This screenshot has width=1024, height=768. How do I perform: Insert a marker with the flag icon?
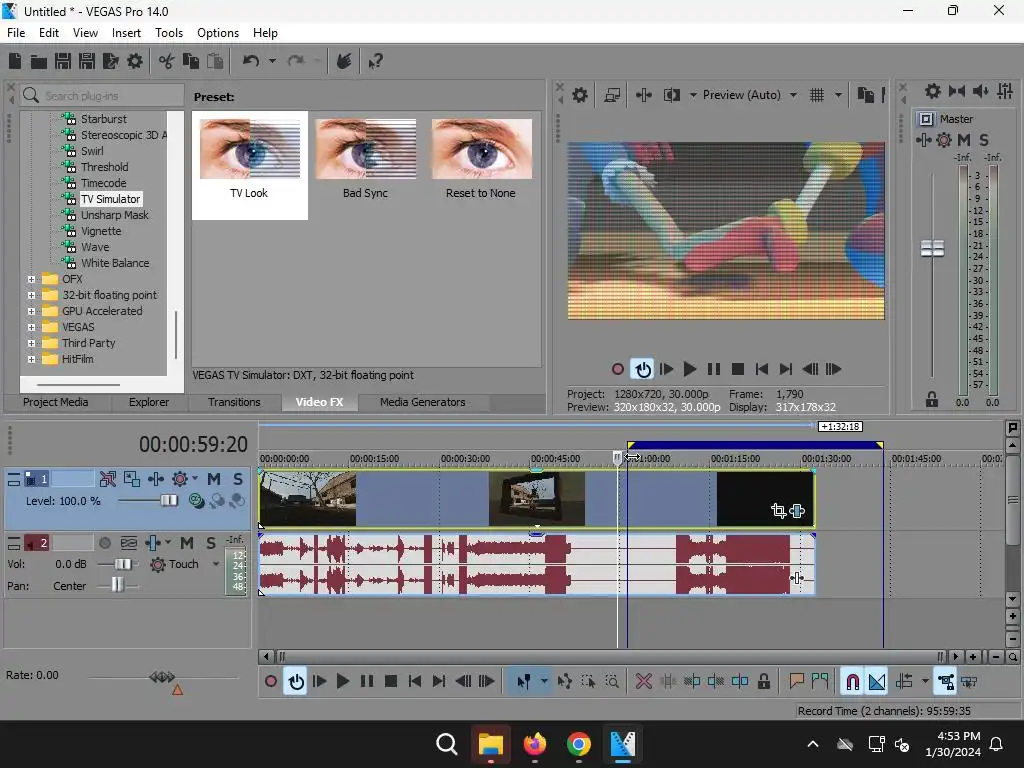(x=796, y=682)
